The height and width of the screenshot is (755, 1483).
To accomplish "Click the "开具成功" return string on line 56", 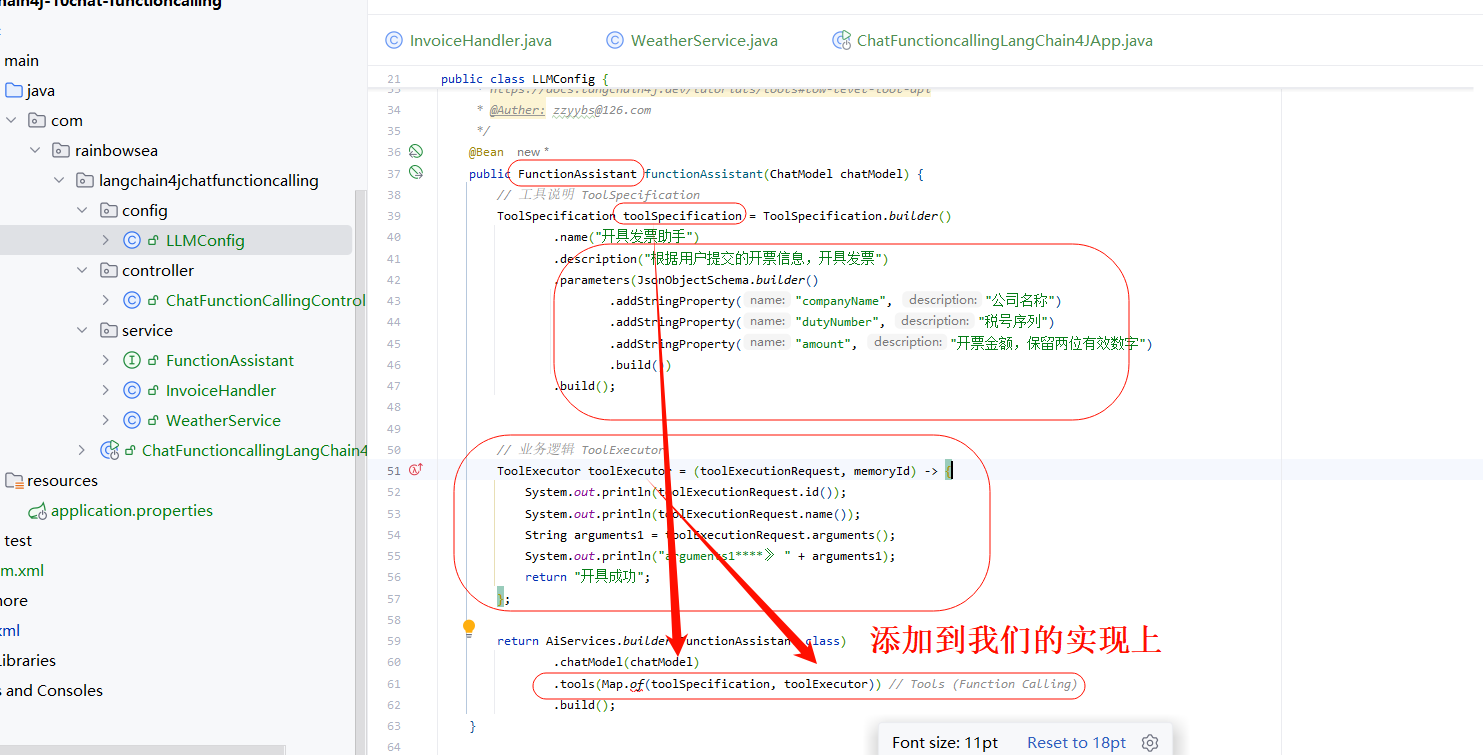I will pyautogui.click(x=609, y=577).
